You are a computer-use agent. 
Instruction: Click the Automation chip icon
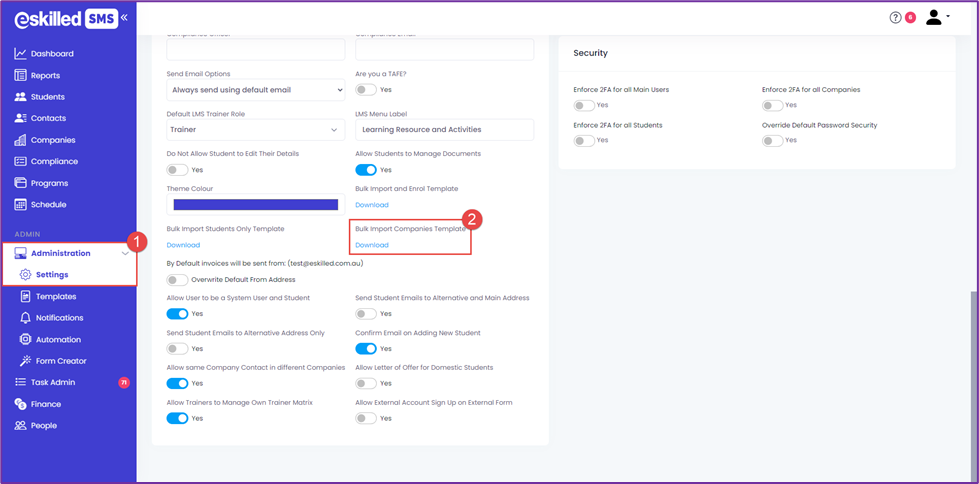(26, 339)
